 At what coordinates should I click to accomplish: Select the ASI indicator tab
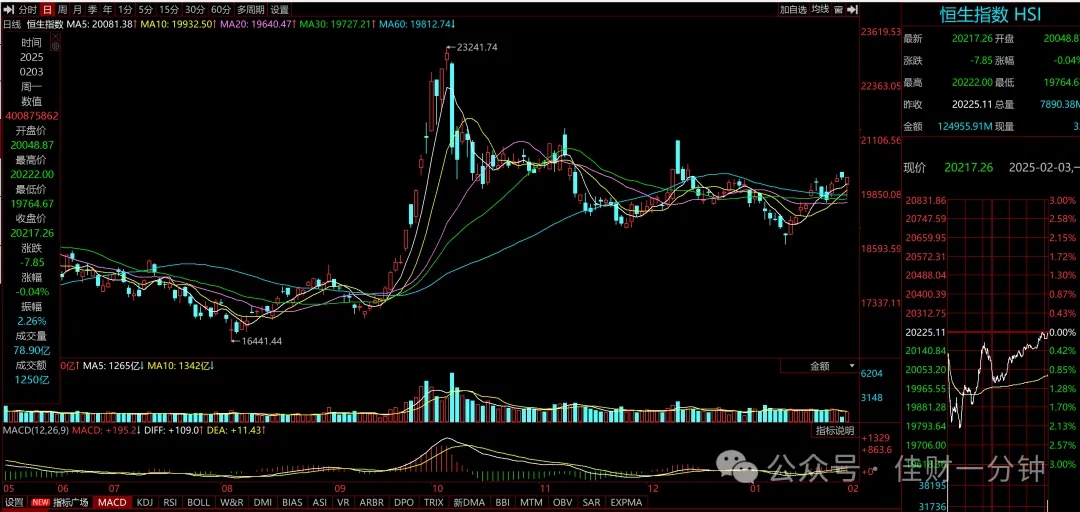point(320,502)
